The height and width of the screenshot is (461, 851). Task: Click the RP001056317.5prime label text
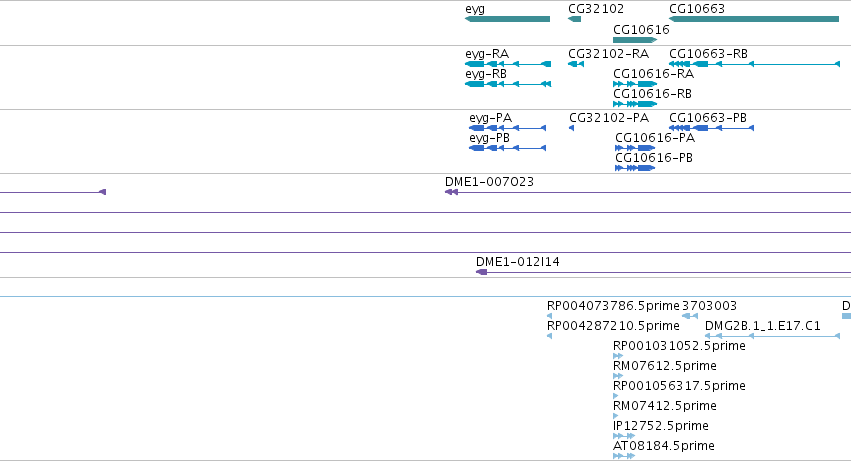point(679,386)
